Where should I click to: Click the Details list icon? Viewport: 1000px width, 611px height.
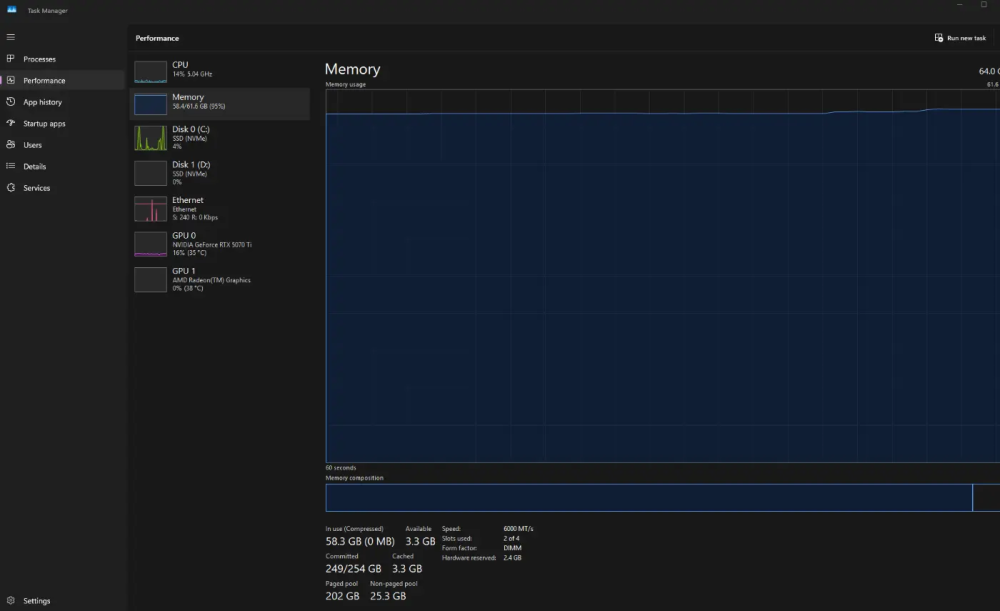coord(11,166)
